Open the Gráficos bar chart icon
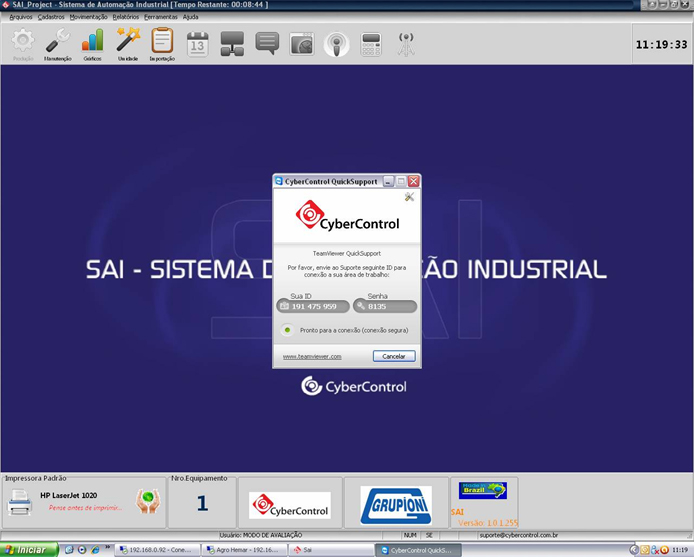694x557 pixels. pyautogui.click(x=92, y=42)
